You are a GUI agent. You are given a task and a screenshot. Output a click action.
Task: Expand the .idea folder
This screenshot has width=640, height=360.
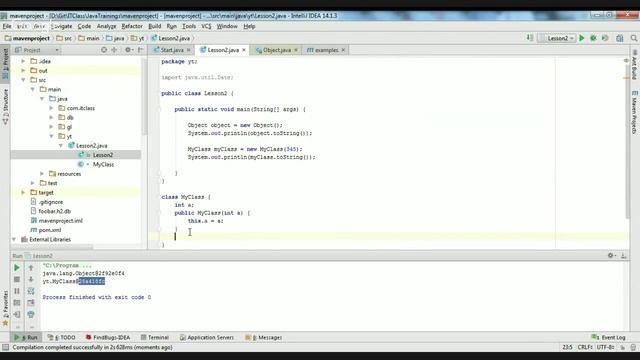pos(23,61)
